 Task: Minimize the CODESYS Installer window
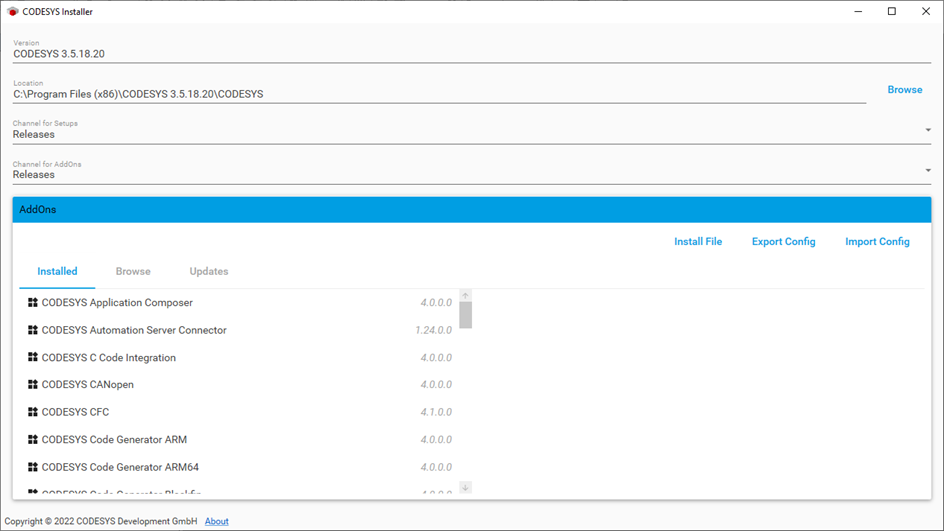click(859, 11)
